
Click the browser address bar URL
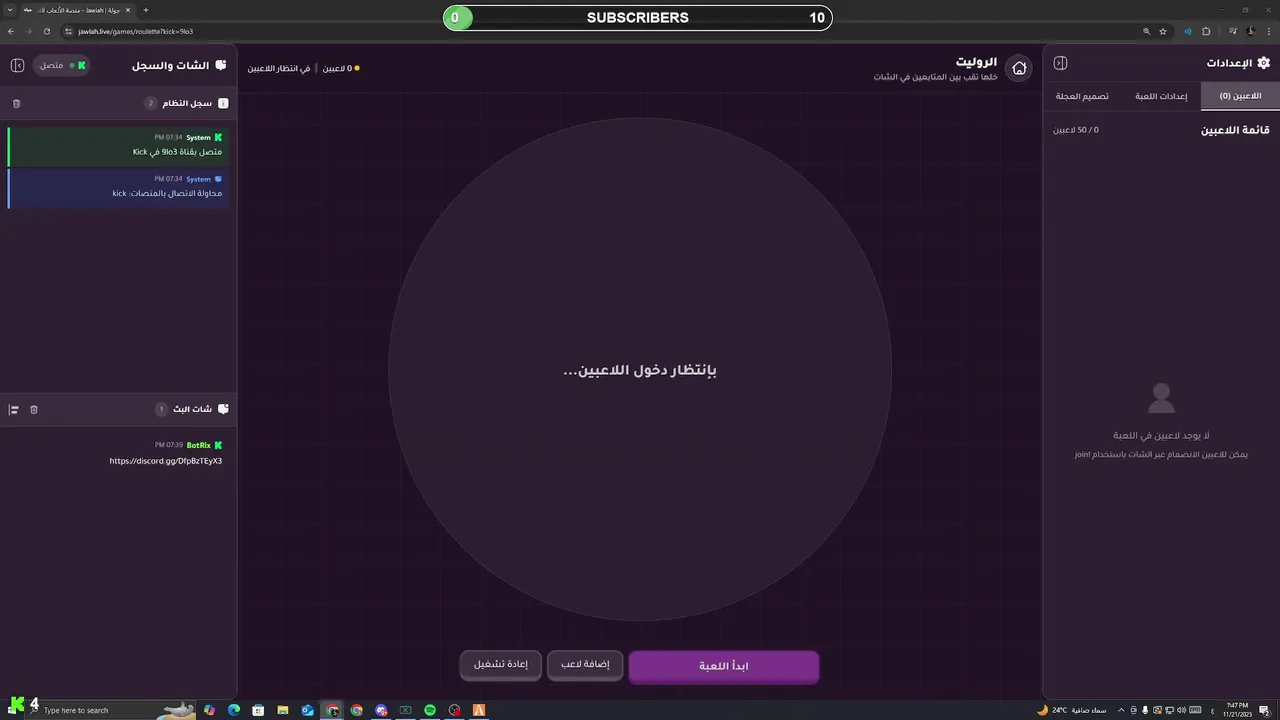point(136,31)
